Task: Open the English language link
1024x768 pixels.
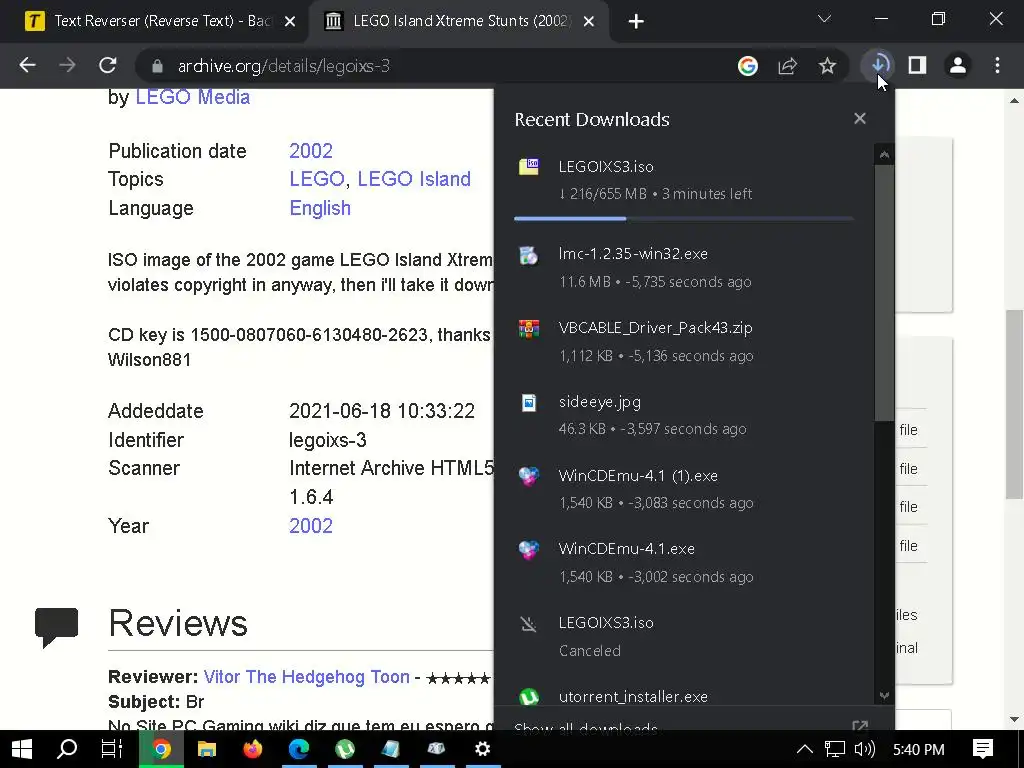Action: click(x=320, y=208)
